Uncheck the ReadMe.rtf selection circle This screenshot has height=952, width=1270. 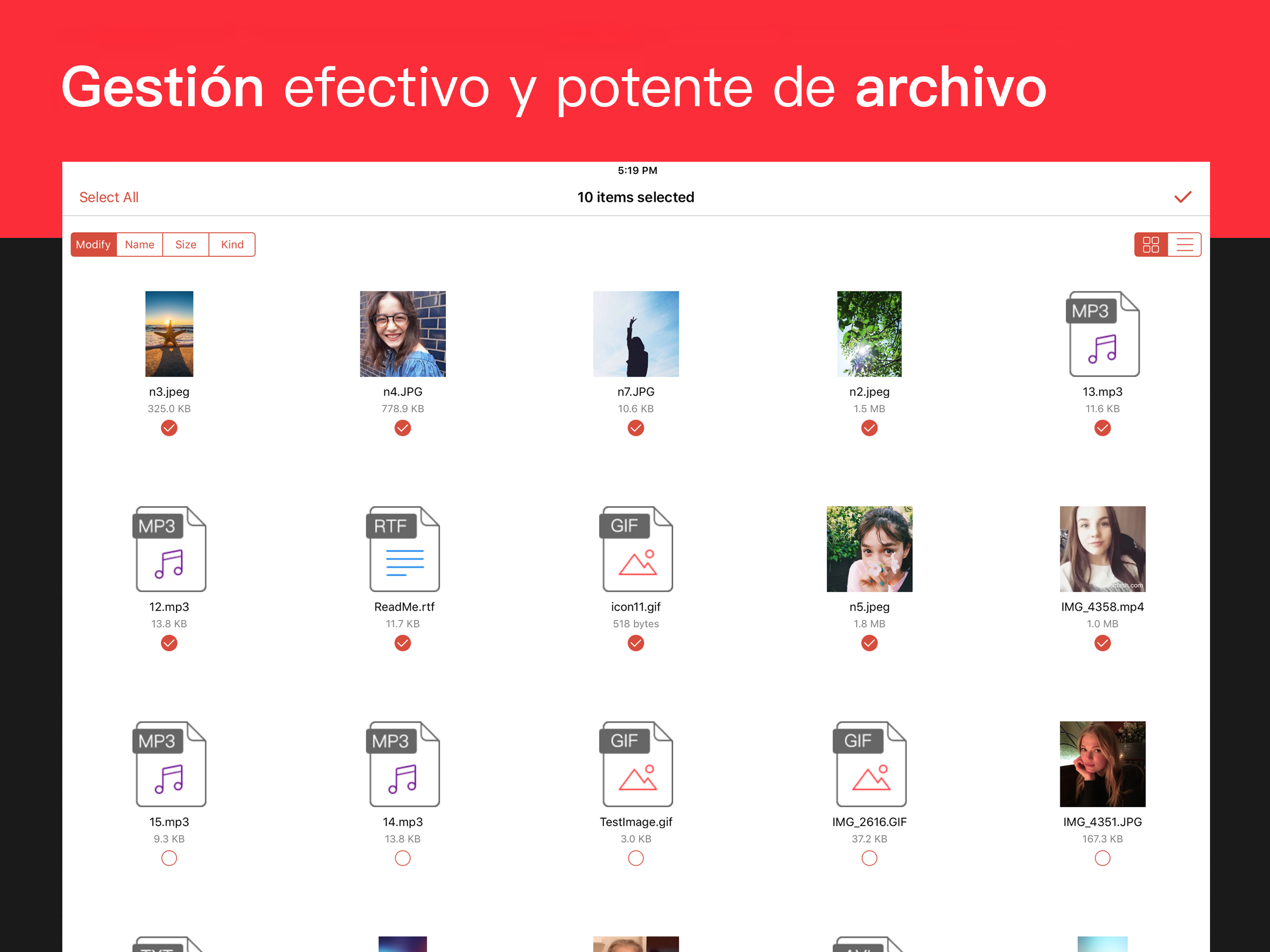pyautogui.click(x=403, y=643)
